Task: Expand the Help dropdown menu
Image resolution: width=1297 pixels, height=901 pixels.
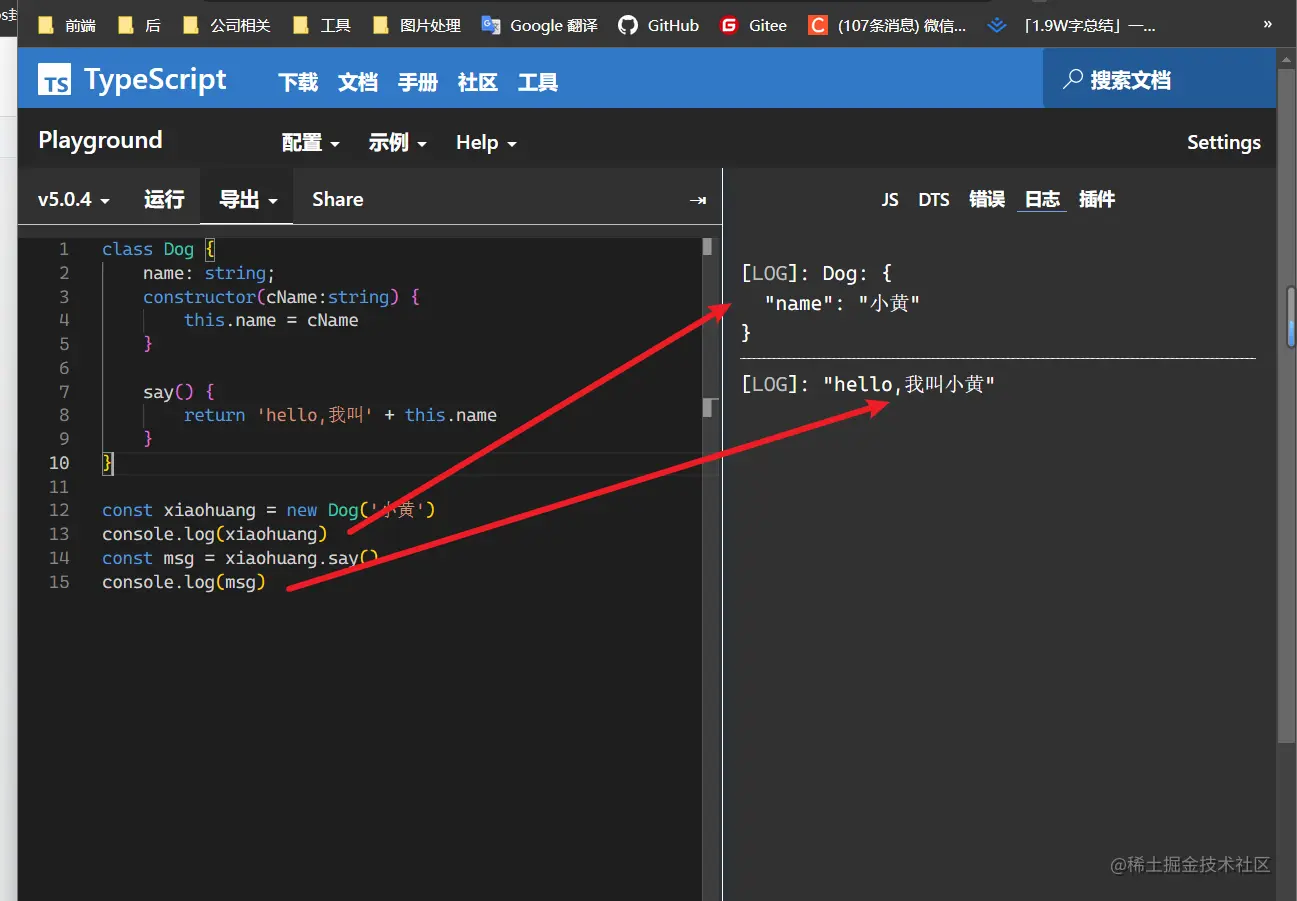Action: pyautogui.click(x=486, y=143)
